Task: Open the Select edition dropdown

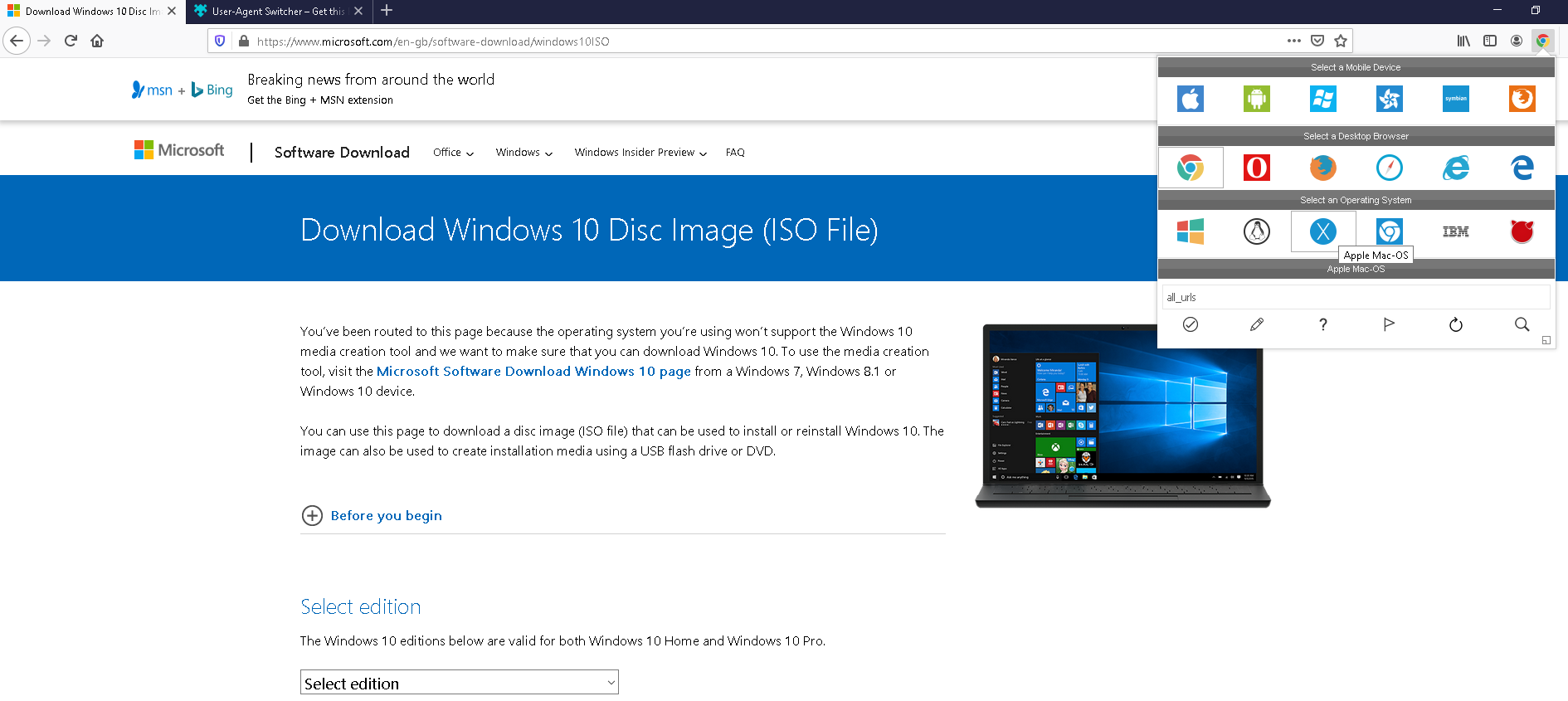Action: 460,682
